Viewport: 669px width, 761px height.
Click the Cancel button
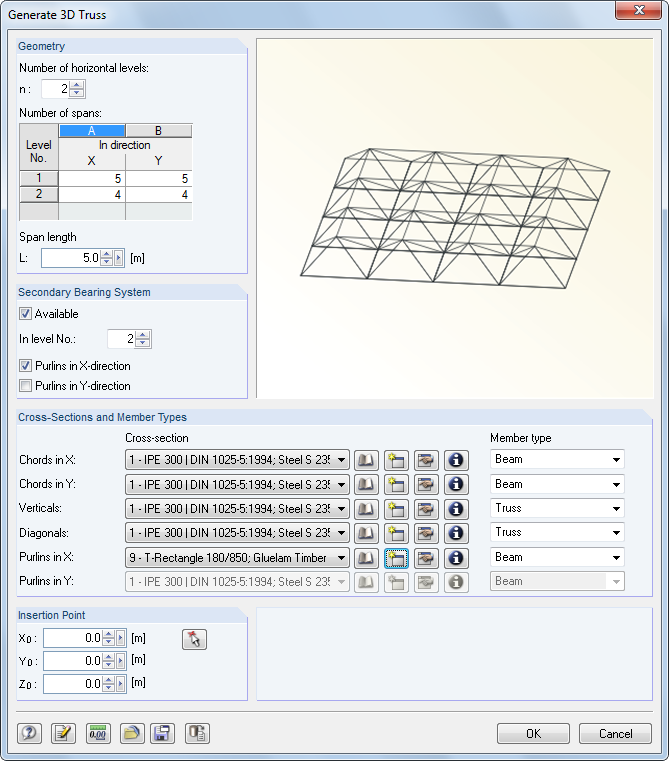615,733
